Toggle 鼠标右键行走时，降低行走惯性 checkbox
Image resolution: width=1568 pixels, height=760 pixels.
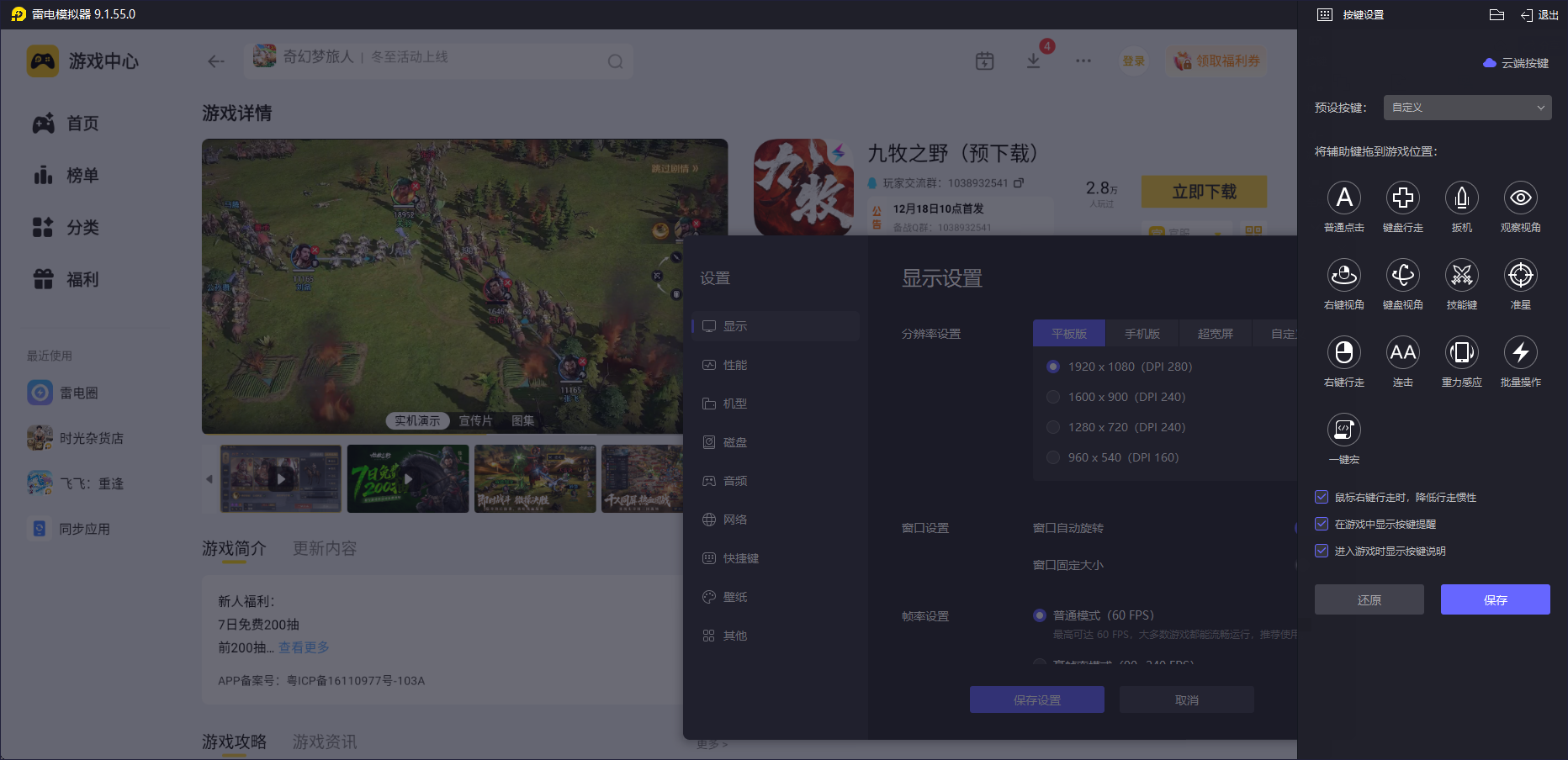tap(1322, 497)
